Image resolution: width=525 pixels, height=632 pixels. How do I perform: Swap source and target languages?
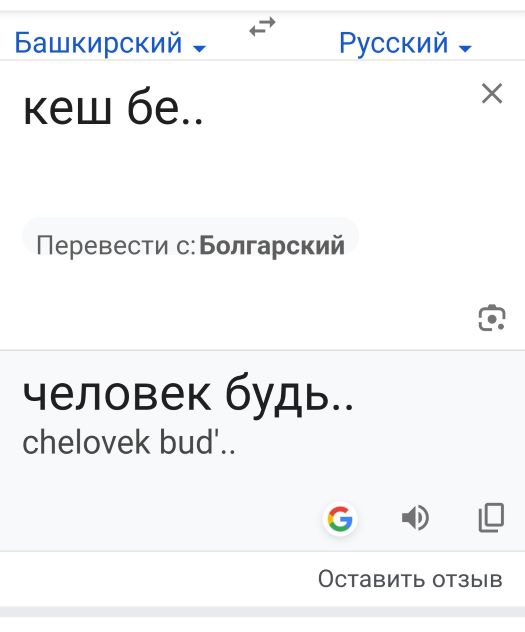point(262,27)
